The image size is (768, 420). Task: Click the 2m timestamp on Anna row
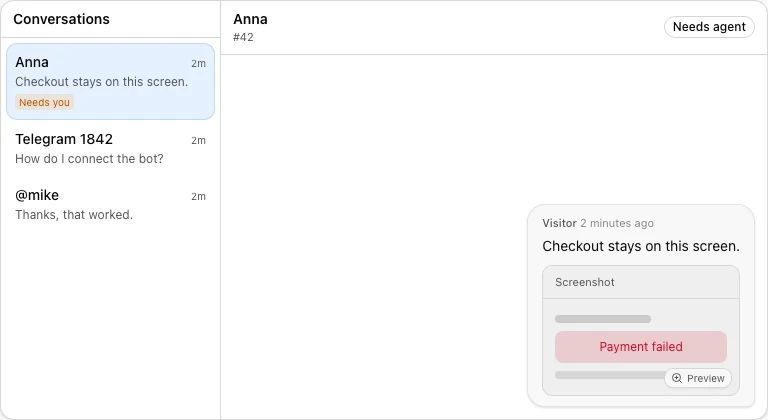198,64
